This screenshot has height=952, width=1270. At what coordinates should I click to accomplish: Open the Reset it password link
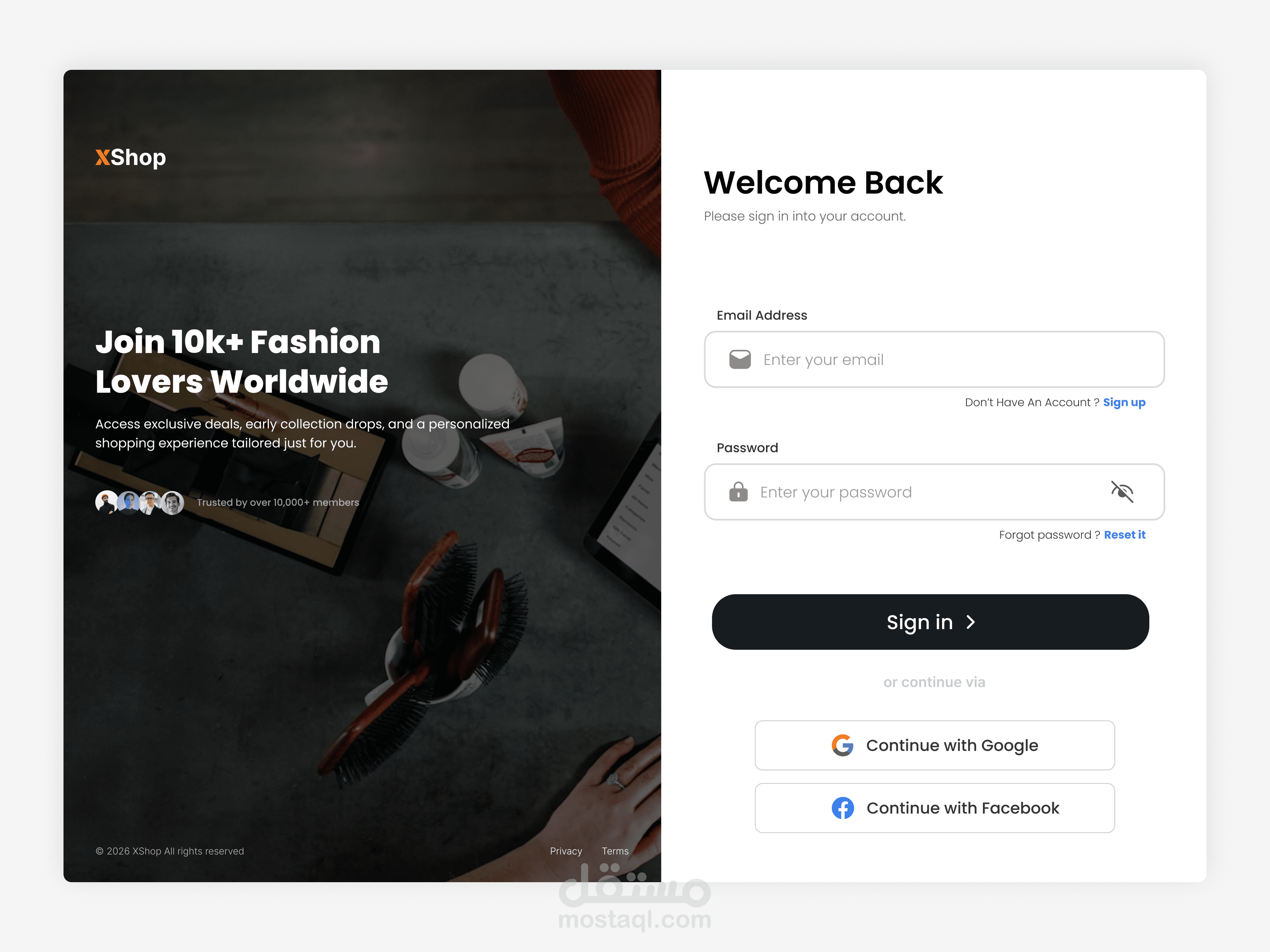pos(1124,535)
